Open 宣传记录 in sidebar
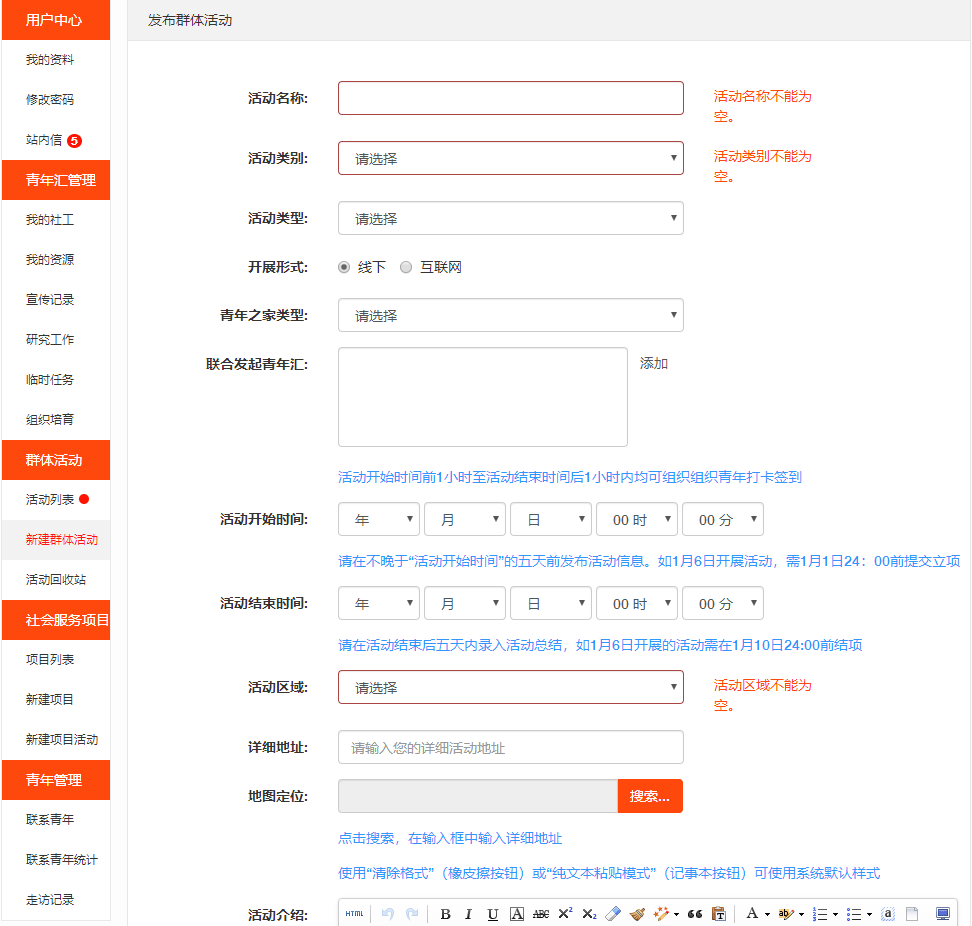This screenshot has height=926, width=972. click(x=50, y=299)
